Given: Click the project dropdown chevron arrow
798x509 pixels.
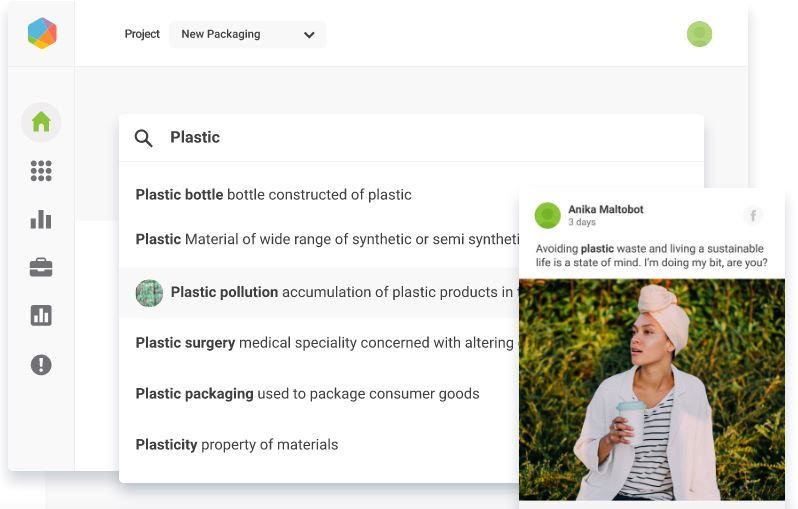Looking at the screenshot, I should click(x=309, y=35).
